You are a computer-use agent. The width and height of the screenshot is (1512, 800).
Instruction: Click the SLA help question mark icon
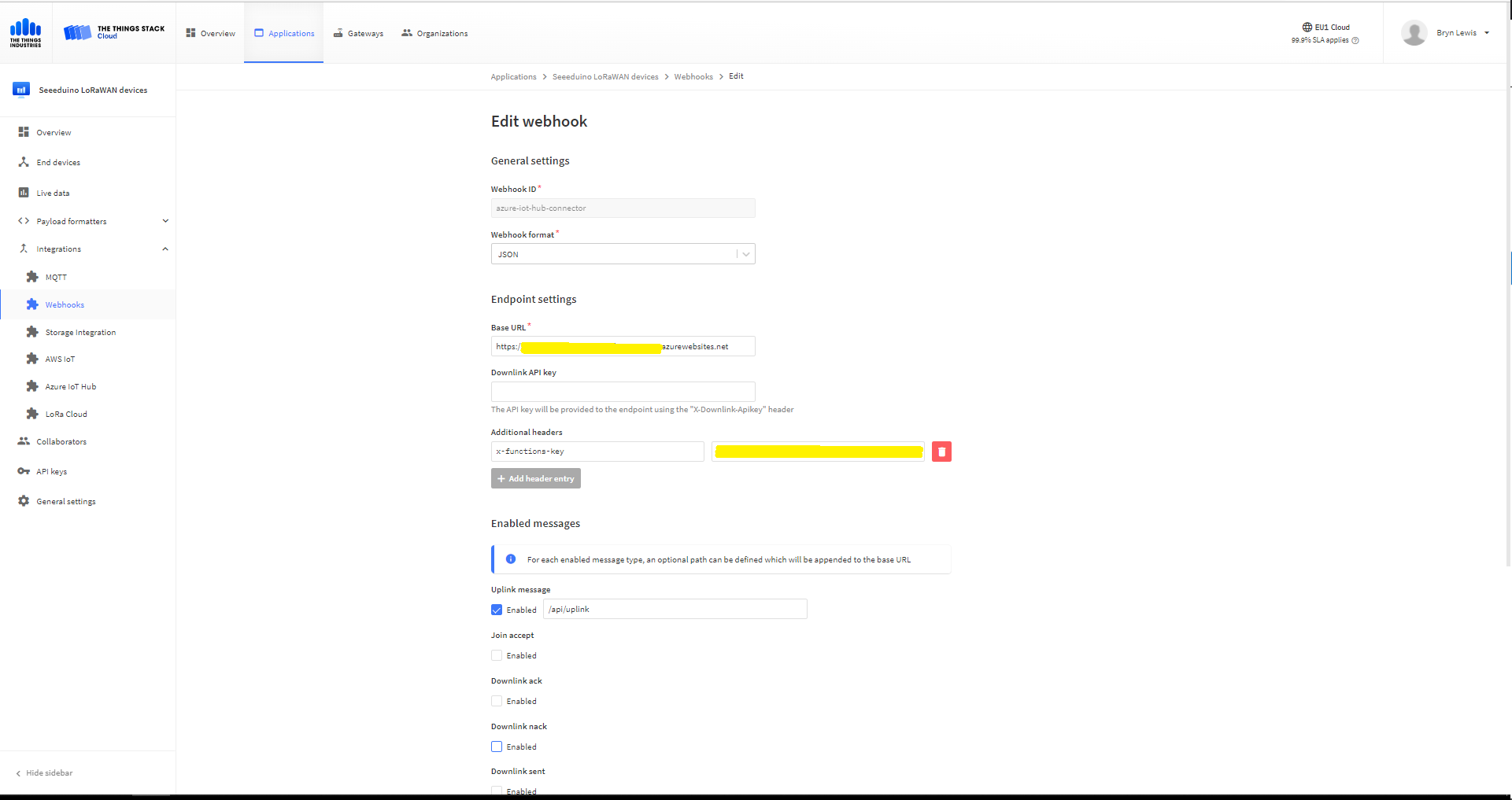tap(1355, 40)
